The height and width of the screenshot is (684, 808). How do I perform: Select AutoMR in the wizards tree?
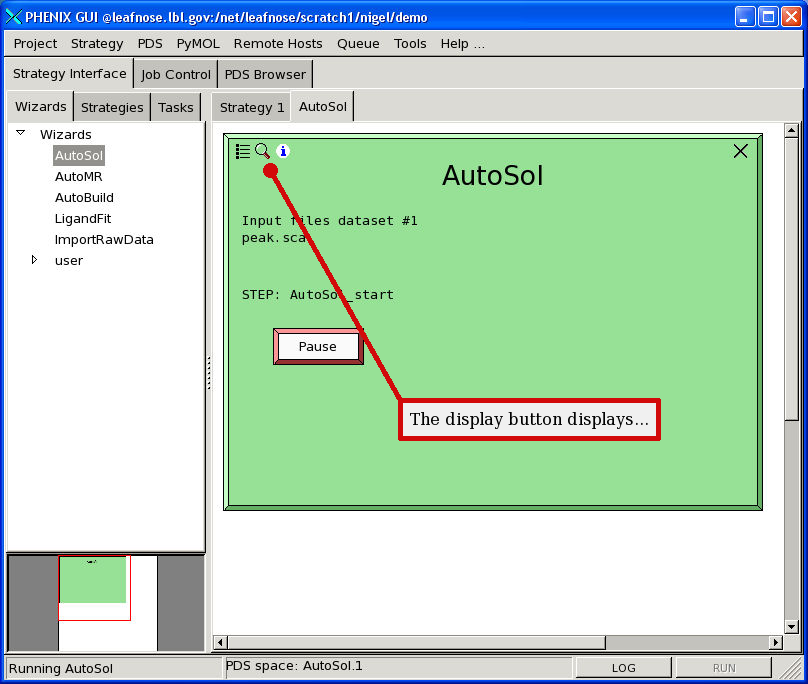pos(78,176)
